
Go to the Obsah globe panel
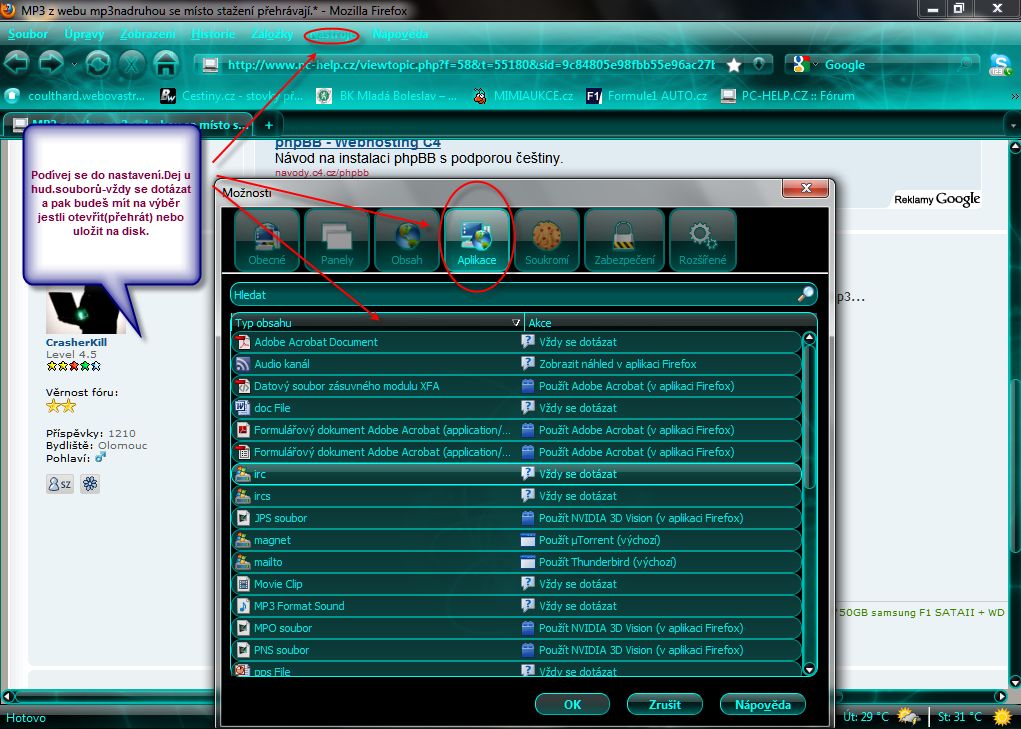[406, 240]
